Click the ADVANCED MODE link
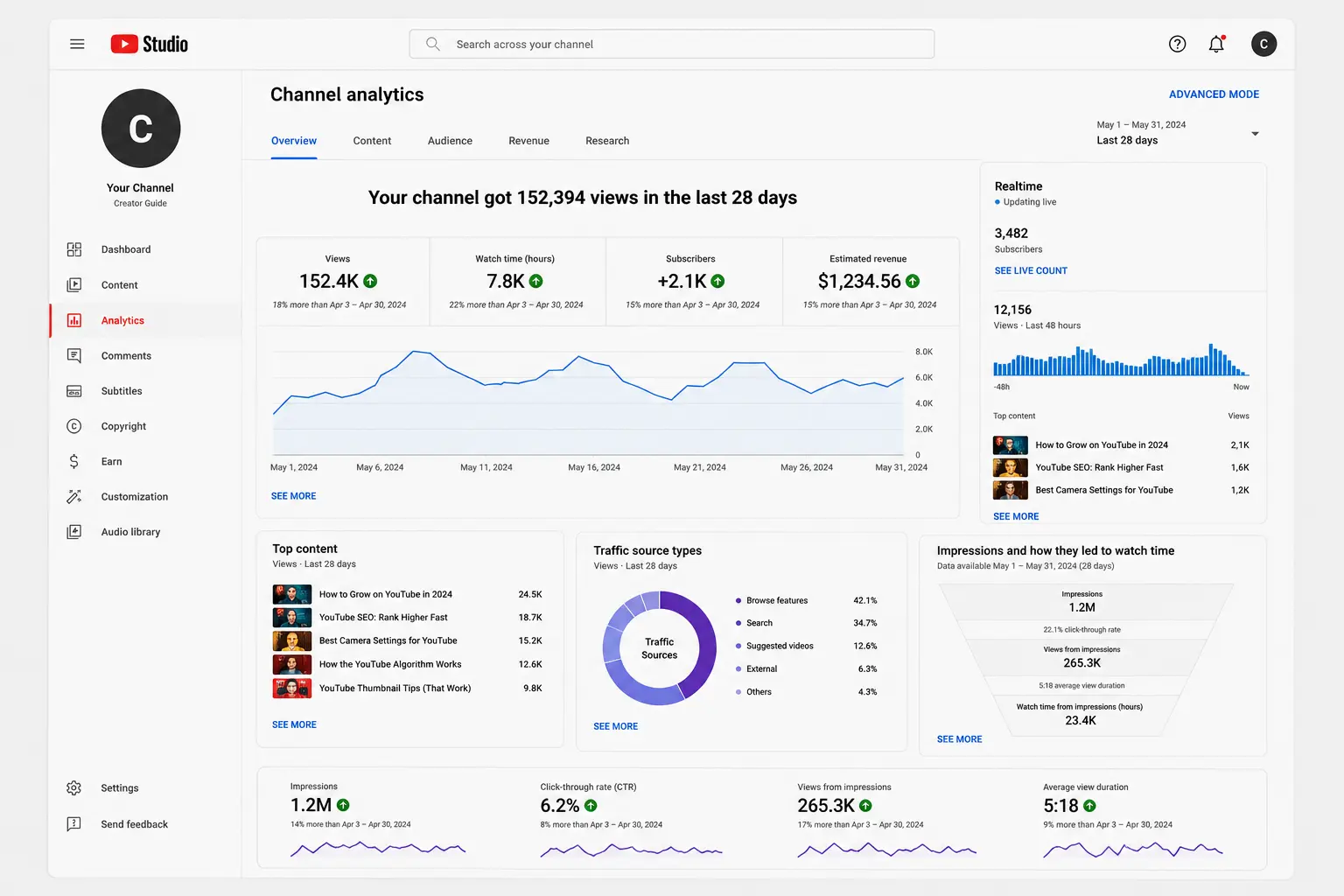This screenshot has width=1344, height=896. (1214, 94)
